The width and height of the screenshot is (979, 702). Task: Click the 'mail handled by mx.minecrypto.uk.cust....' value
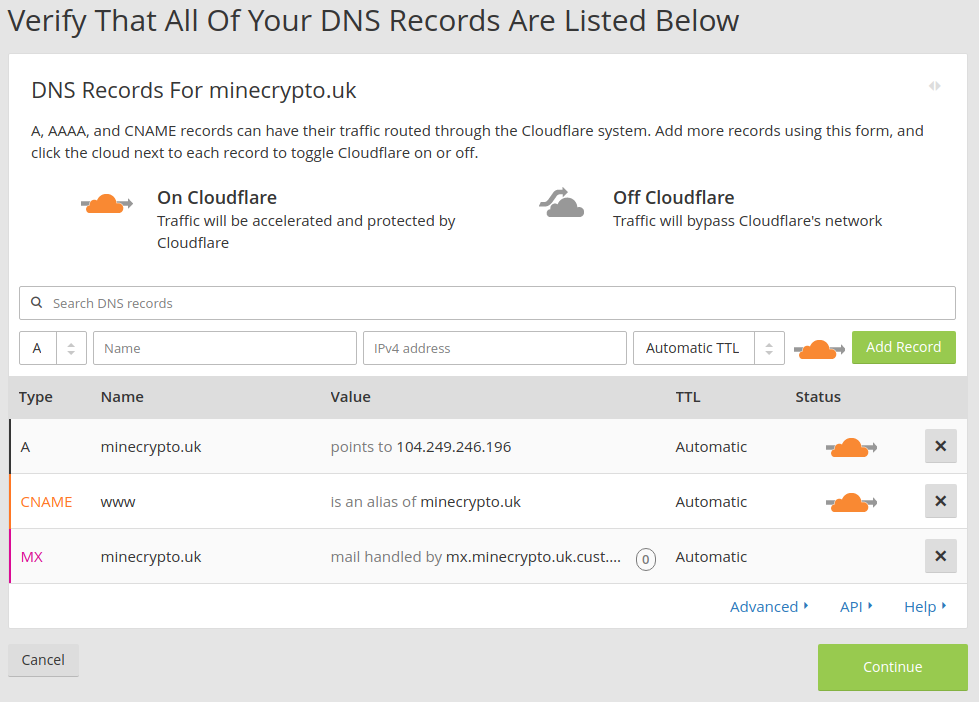click(x=476, y=556)
